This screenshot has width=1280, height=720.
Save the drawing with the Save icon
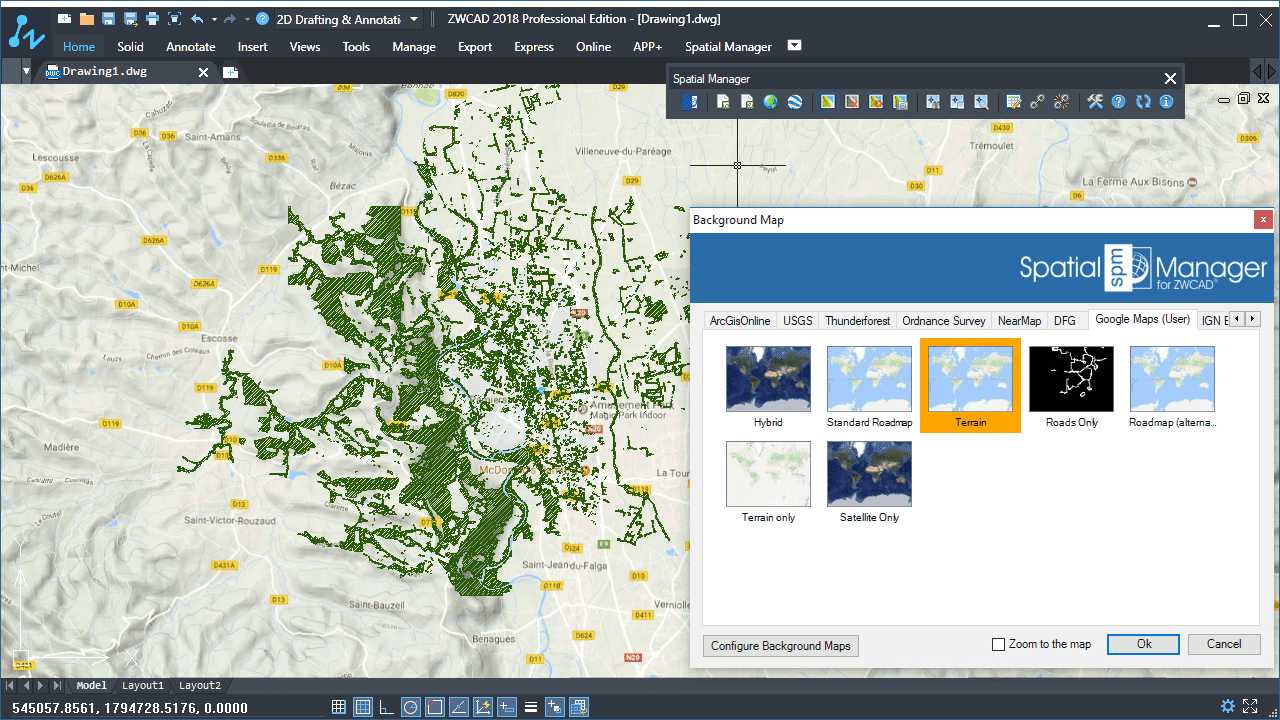pyautogui.click(x=108, y=18)
